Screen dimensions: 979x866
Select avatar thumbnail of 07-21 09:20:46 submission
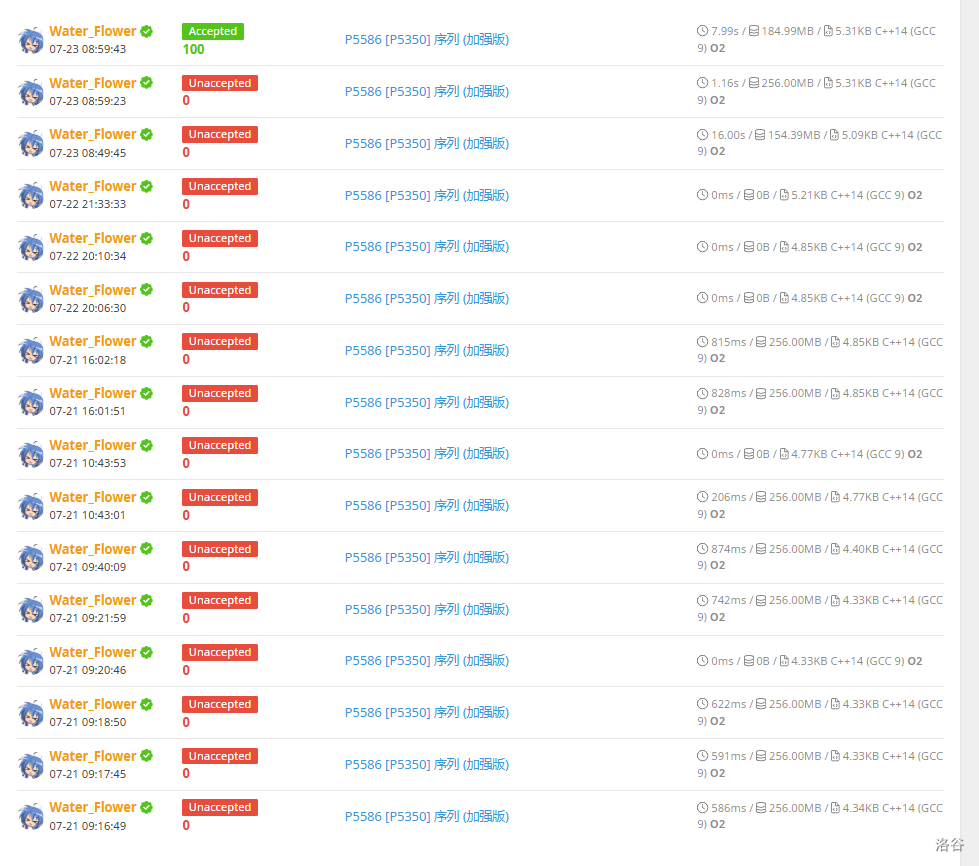[31, 661]
